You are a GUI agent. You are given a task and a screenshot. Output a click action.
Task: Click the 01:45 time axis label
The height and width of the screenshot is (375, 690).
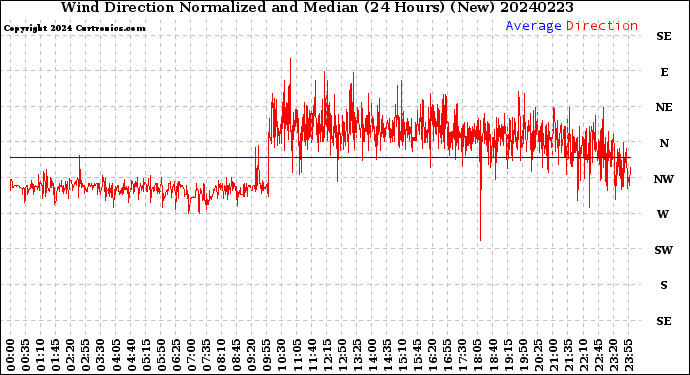click(x=55, y=355)
